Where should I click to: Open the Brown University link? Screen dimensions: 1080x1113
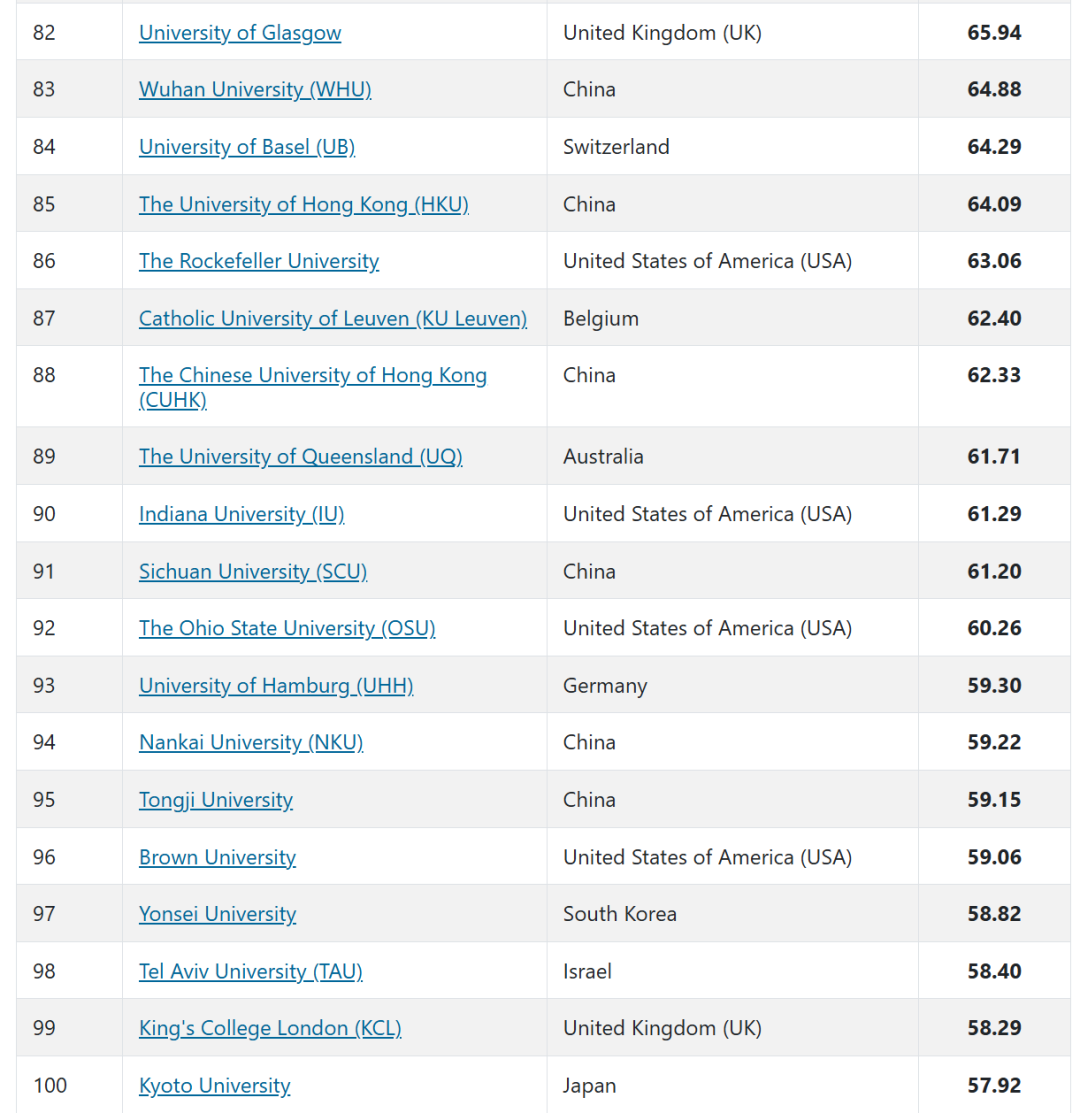217,858
